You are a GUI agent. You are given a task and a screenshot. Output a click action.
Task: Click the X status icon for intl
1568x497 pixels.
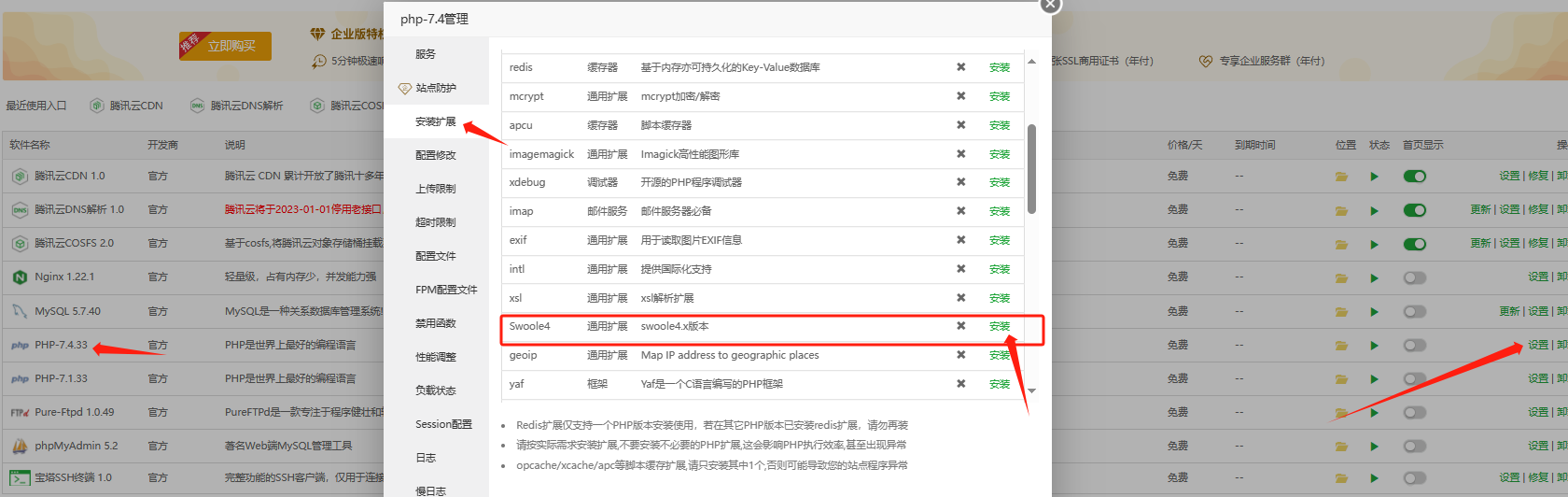(x=960, y=269)
